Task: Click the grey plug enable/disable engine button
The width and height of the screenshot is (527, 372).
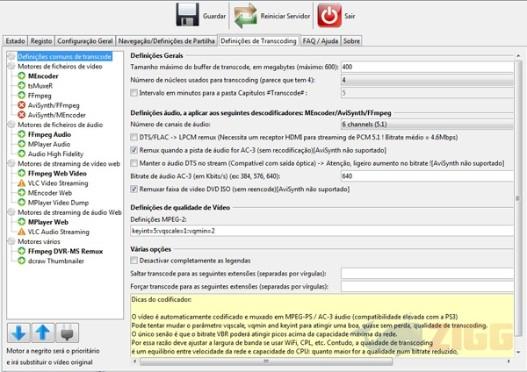Action: [67, 333]
